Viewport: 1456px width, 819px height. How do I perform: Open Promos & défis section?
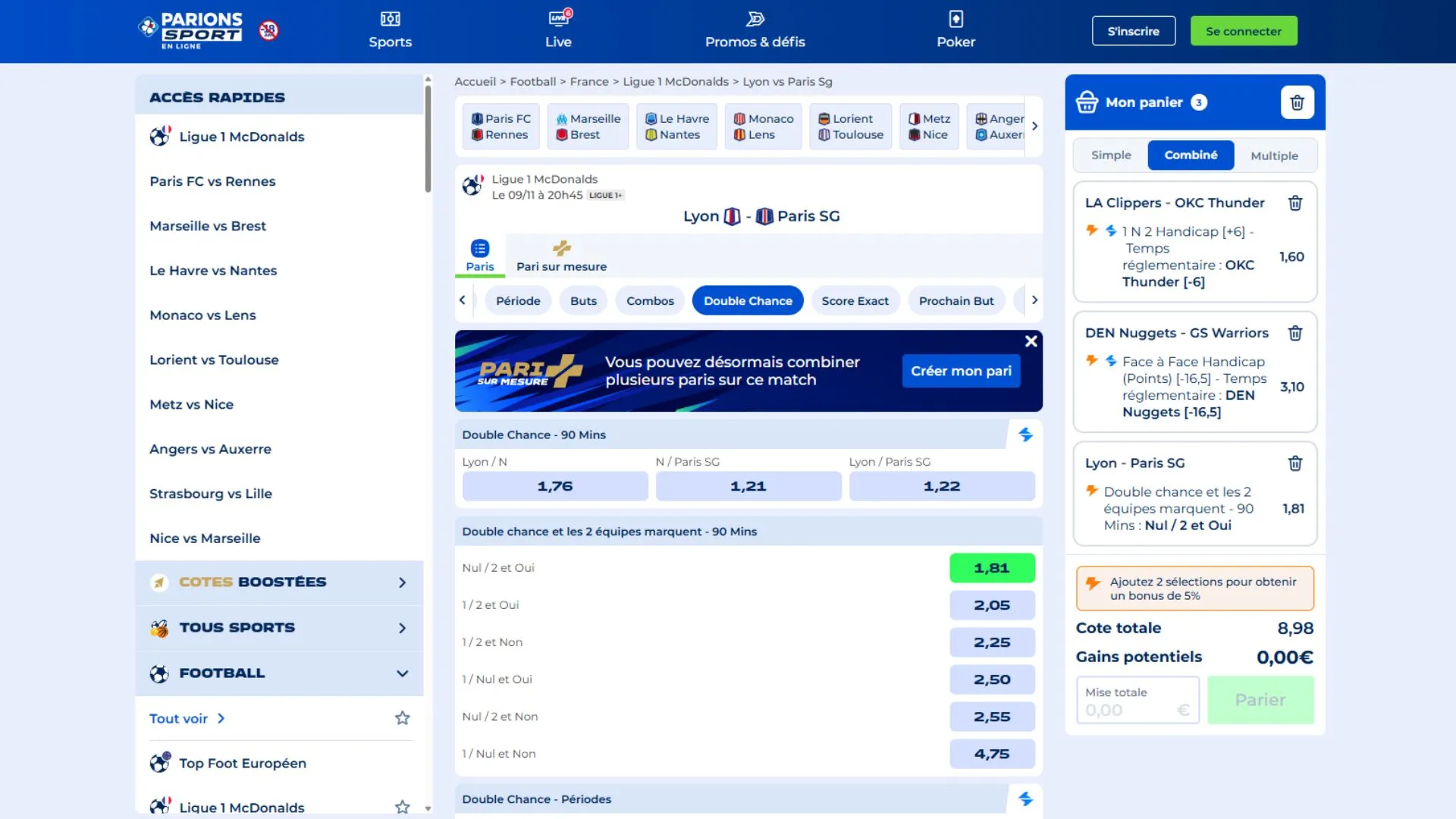point(755,28)
